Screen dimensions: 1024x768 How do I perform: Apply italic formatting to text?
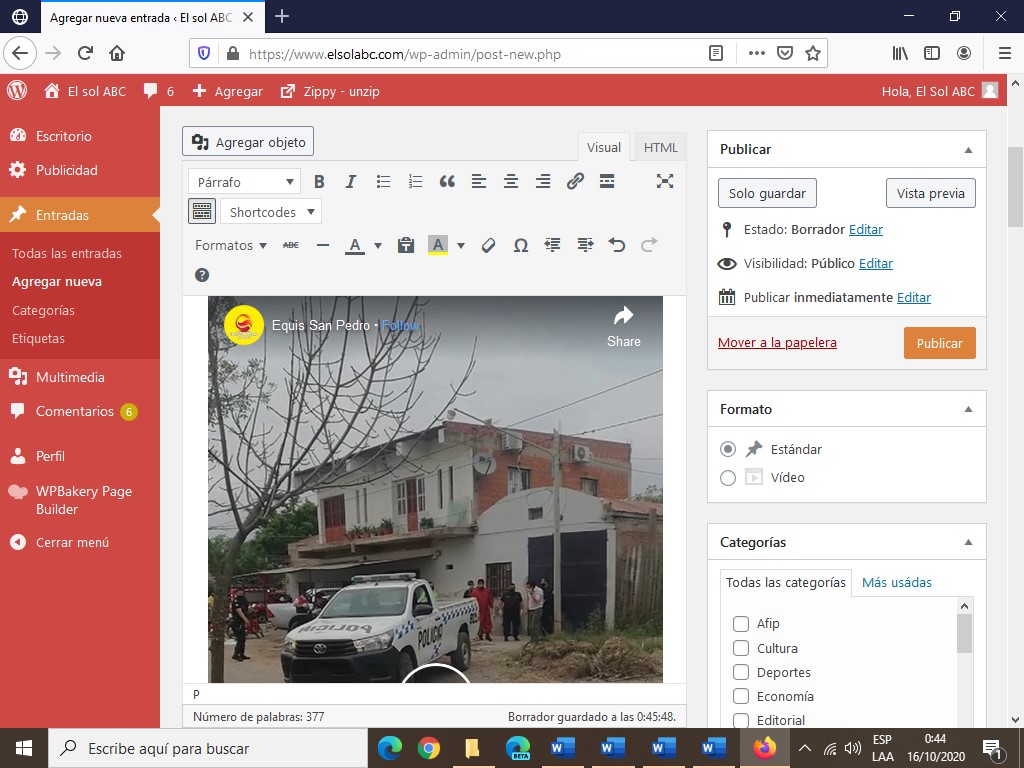[x=351, y=182]
